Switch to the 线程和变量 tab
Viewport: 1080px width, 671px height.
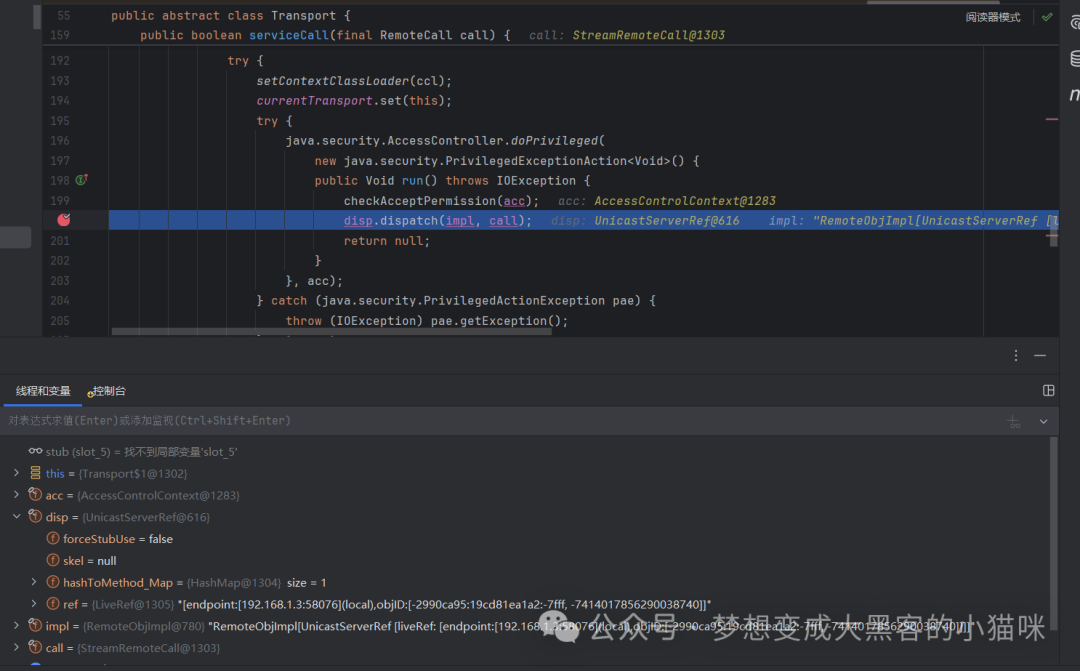[43, 391]
